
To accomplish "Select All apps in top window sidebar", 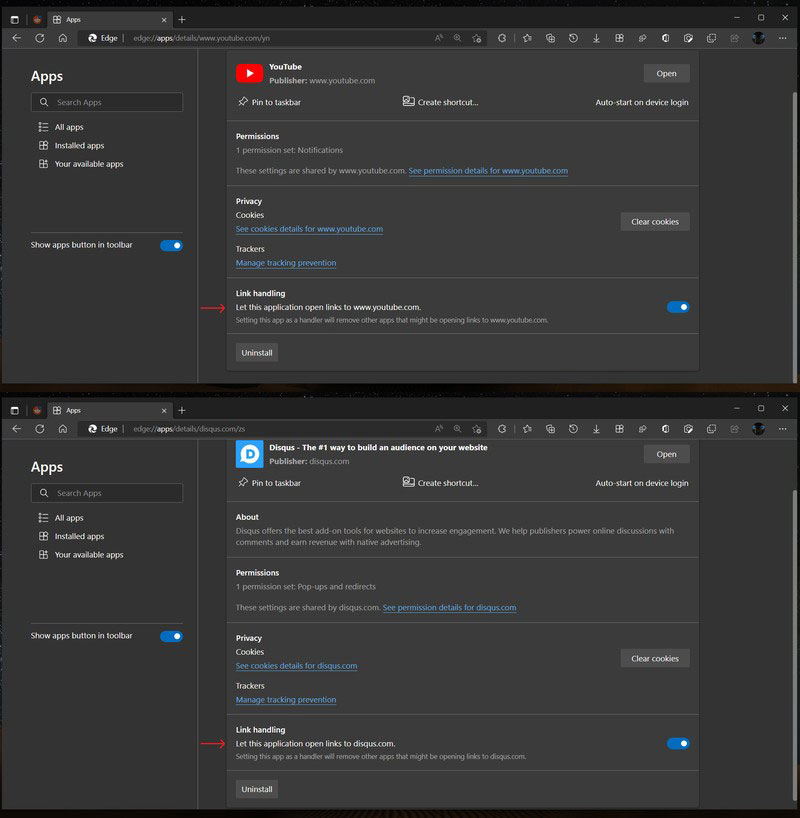I will click(x=61, y=127).
